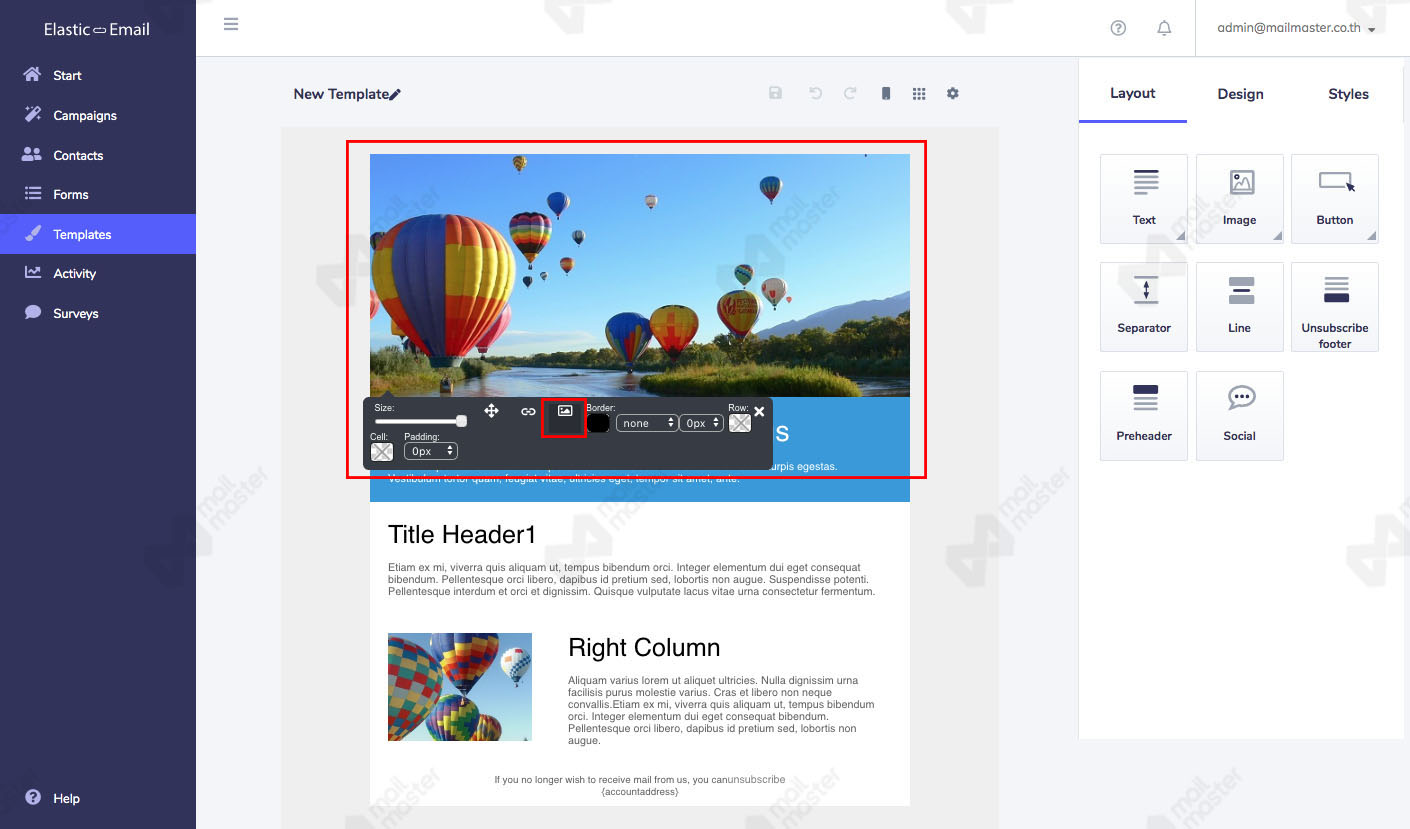Select the Separator layout block
Viewport: 1410px width, 829px height.
coord(1144,307)
